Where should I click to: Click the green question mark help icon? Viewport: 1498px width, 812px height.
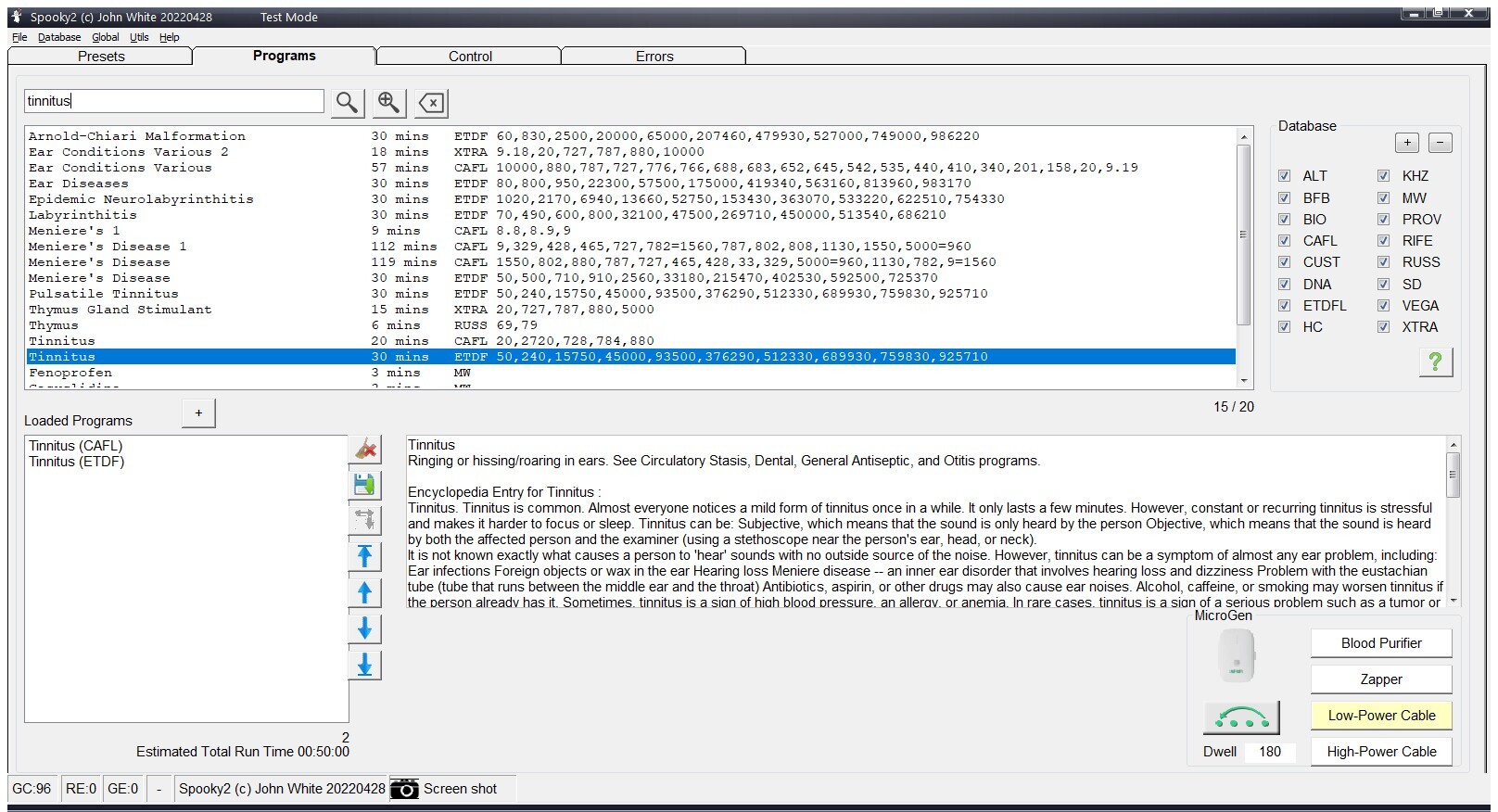(x=1435, y=362)
